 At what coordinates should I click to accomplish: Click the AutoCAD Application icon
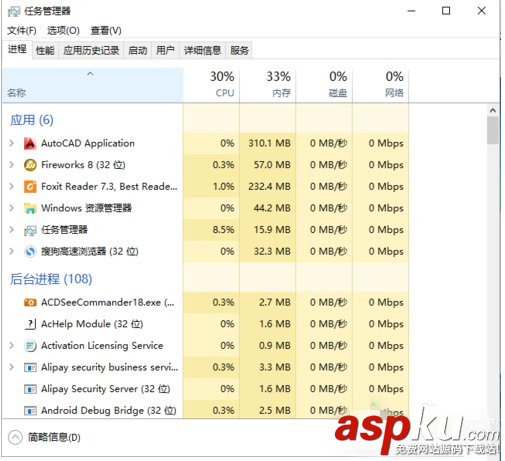click(x=30, y=143)
